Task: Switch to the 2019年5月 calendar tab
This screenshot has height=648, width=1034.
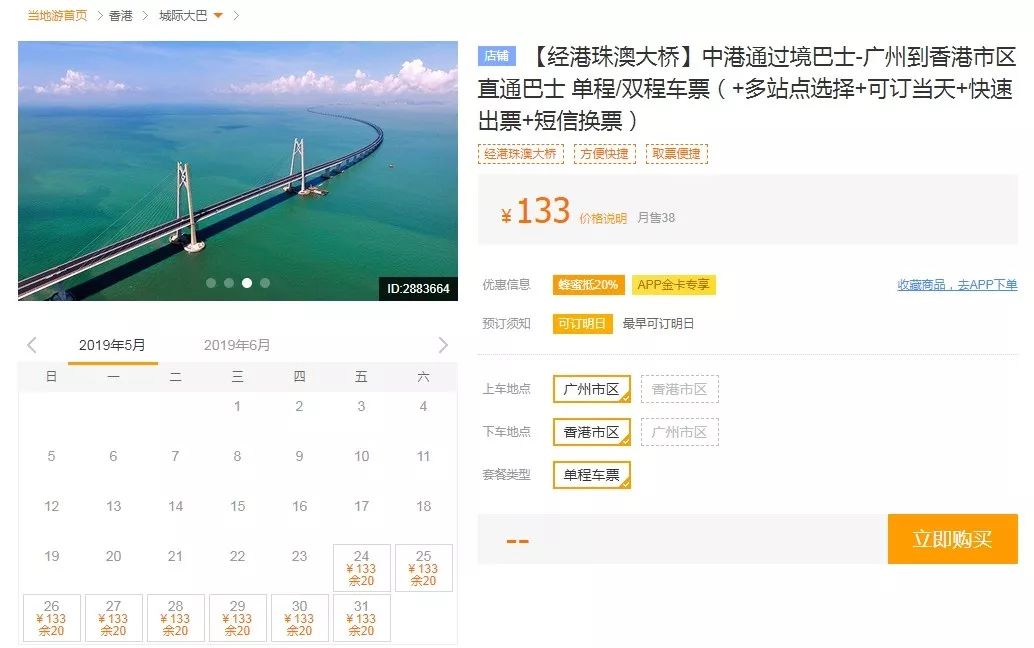Action: [114, 344]
